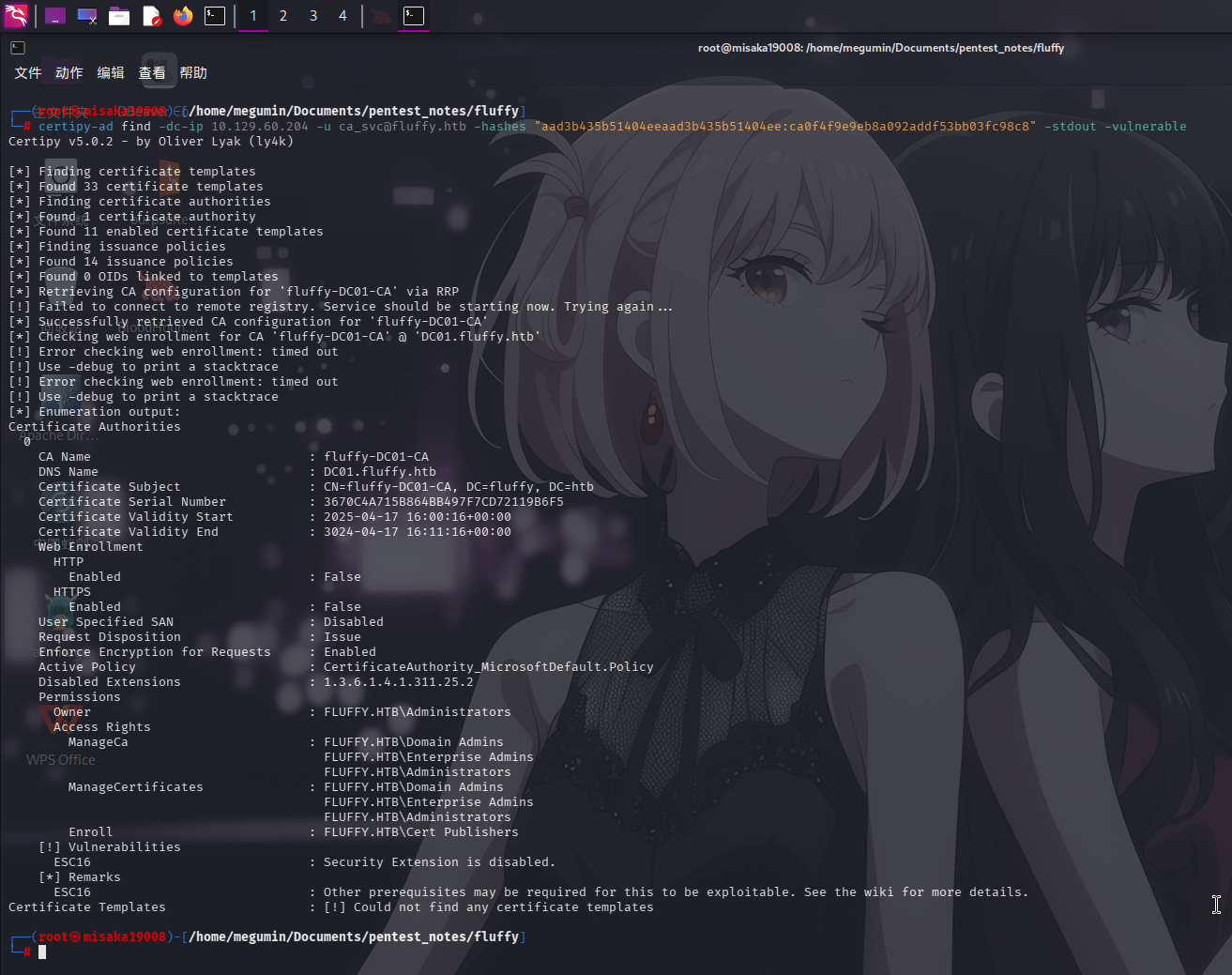This screenshot has height=975, width=1232.
Task: Click the Active Policy value
Action: click(489, 667)
